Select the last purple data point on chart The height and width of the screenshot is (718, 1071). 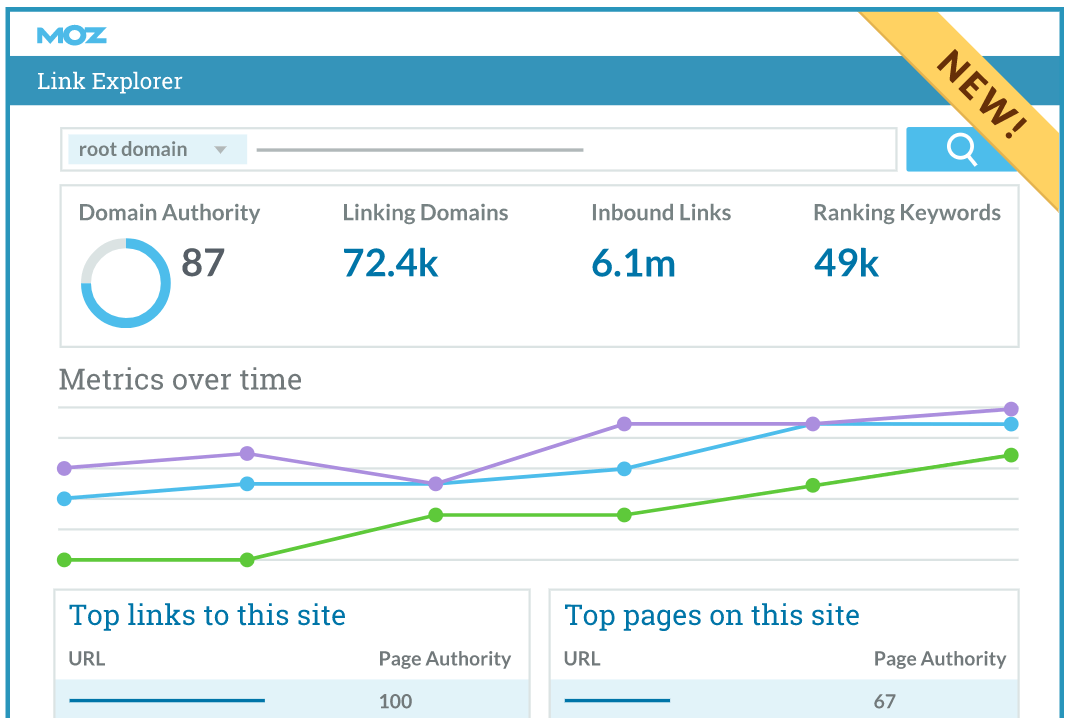coord(1011,409)
